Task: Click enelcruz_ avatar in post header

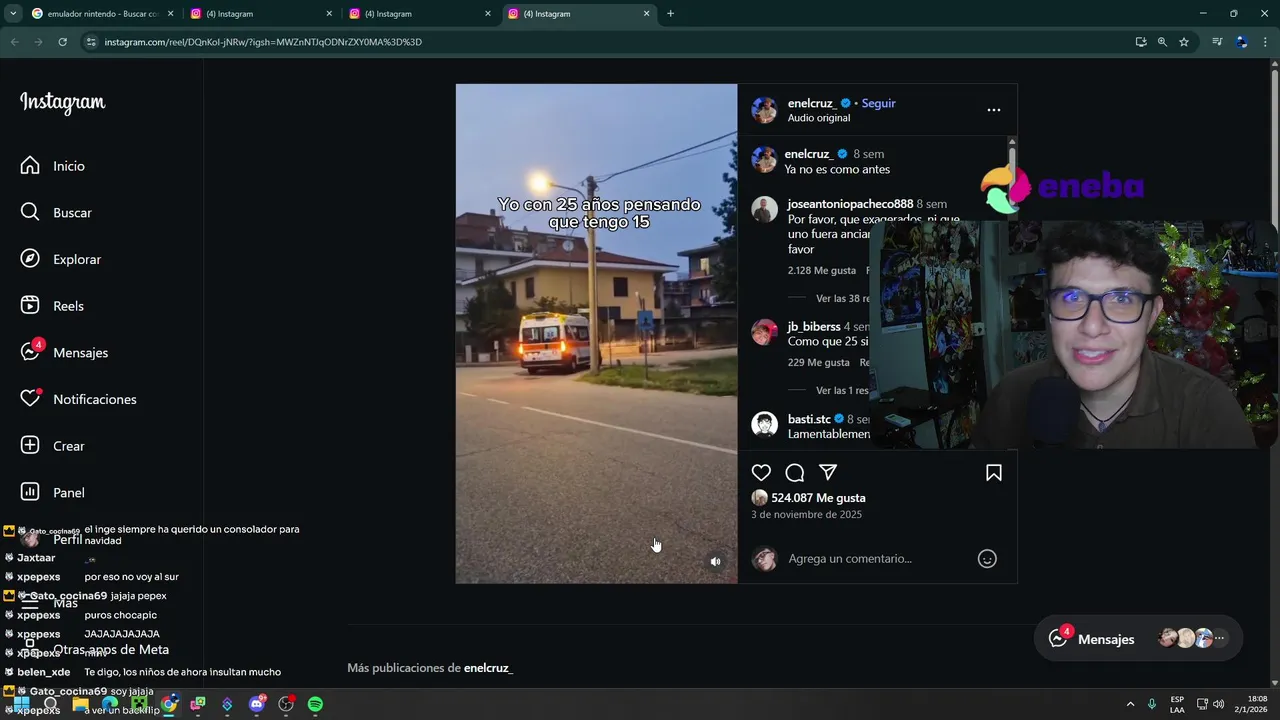Action: pos(764,110)
